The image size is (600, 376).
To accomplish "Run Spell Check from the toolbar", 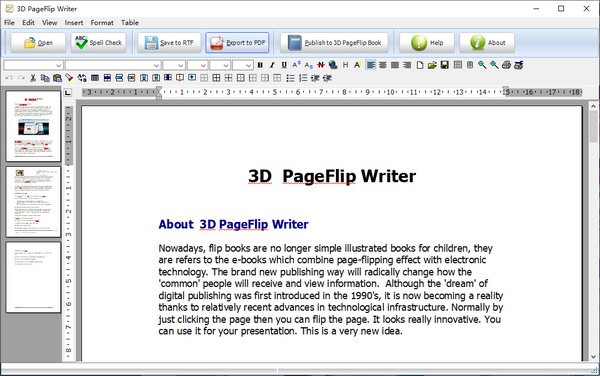I will pos(98,42).
